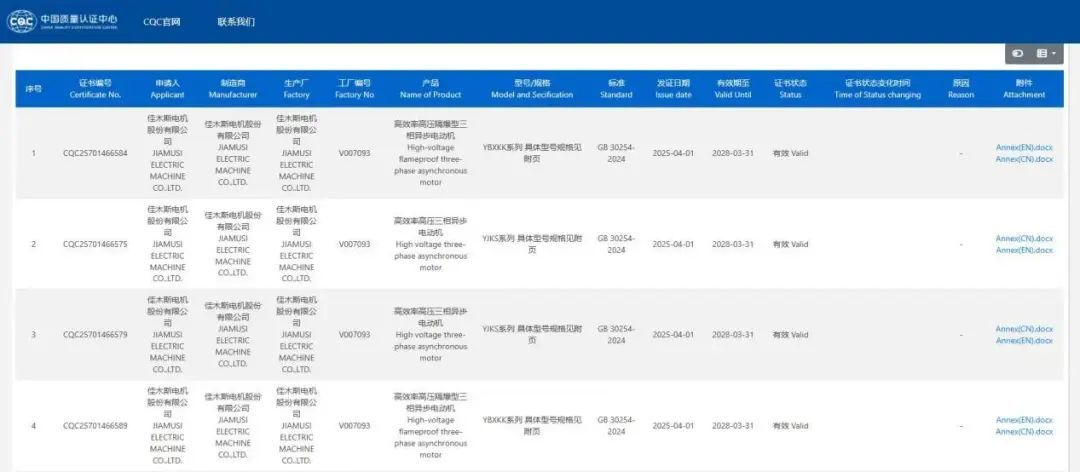The image size is (1080, 472).
Task: Click GB 30254-2024 standard in row 1
Action: point(616,153)
